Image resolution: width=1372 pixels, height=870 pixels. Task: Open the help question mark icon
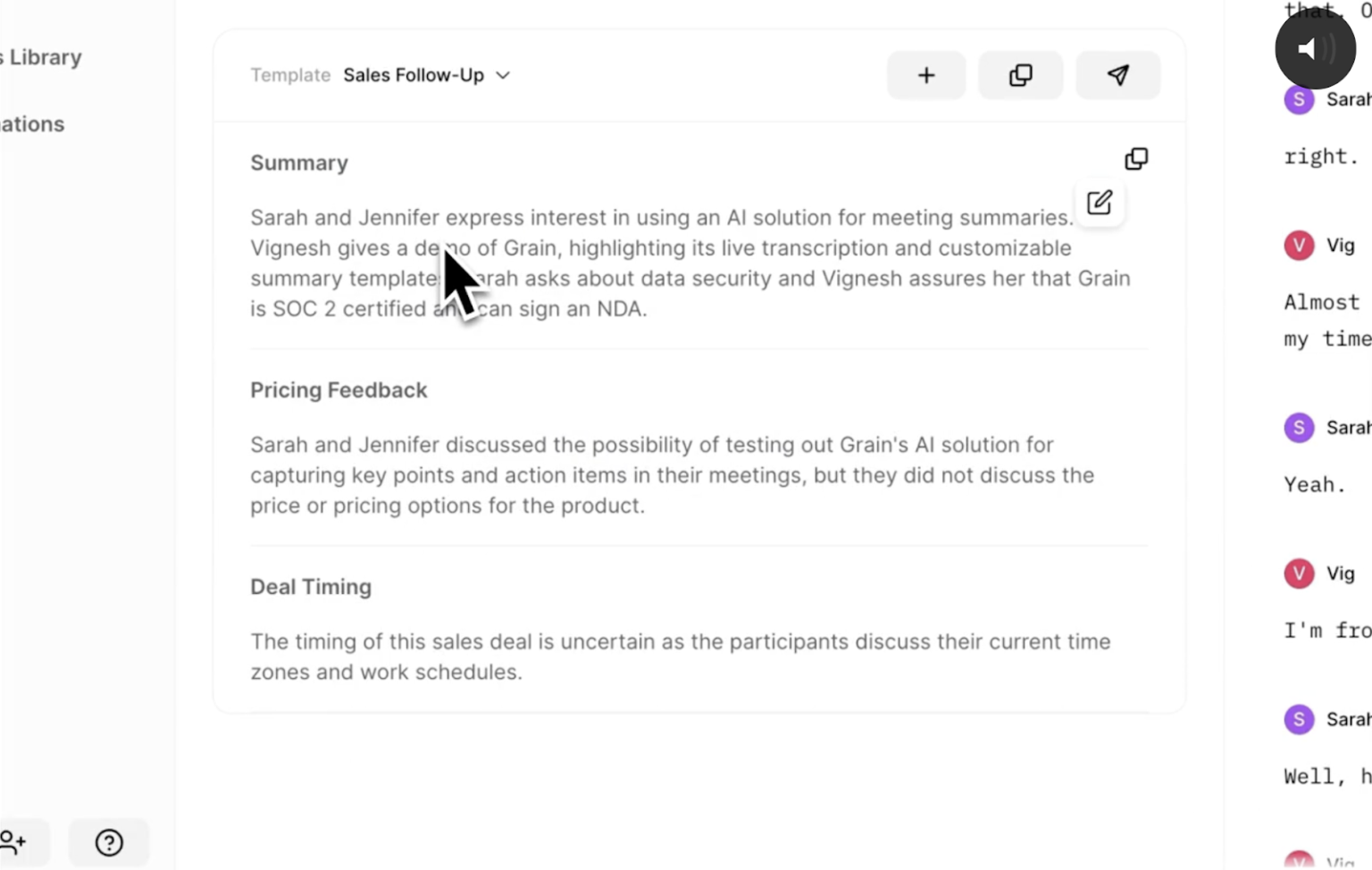tap(109, 842)
